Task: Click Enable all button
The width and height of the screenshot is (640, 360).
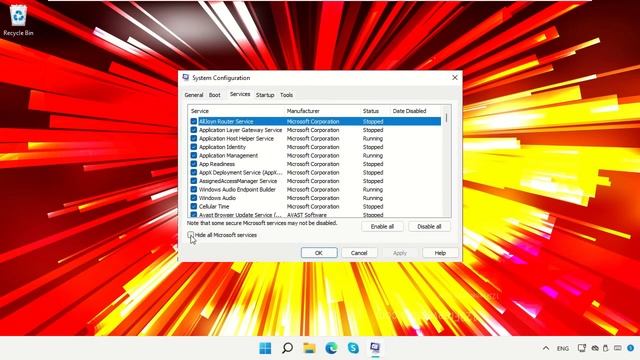Action: tap(382, 227)
